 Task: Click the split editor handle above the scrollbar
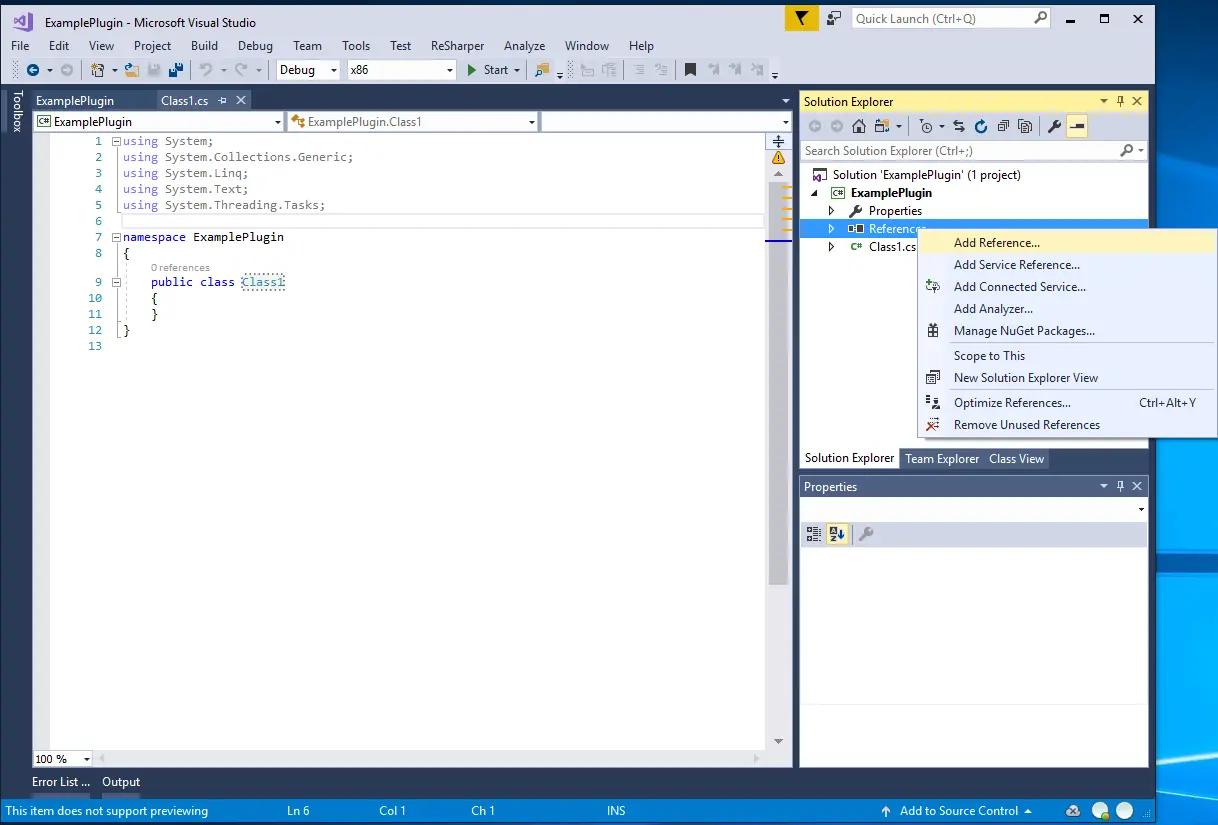(778, 141)
